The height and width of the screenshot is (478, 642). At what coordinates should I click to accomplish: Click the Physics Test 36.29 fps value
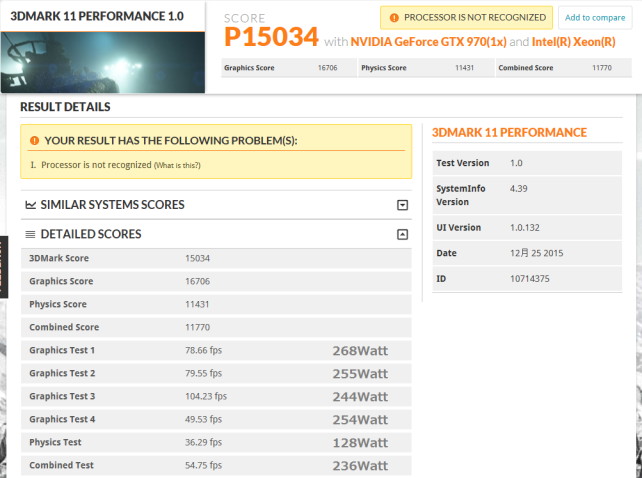coord(203,442)
